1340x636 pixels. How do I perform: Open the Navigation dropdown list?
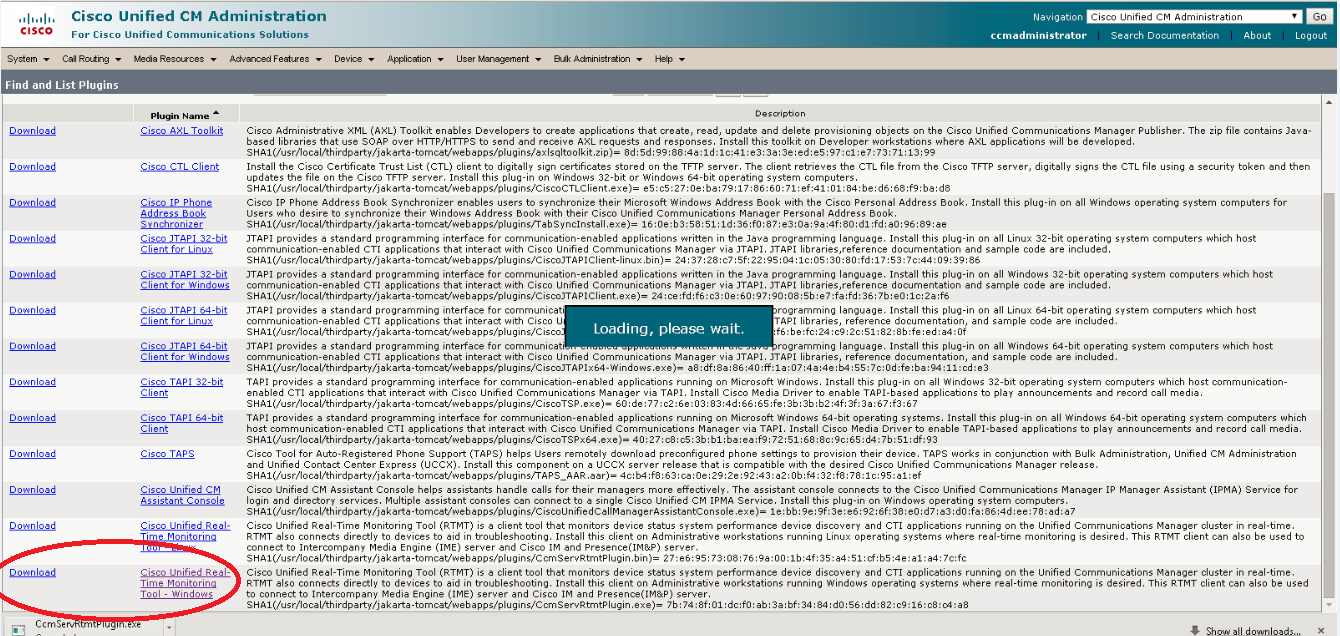pos(1194,17)
